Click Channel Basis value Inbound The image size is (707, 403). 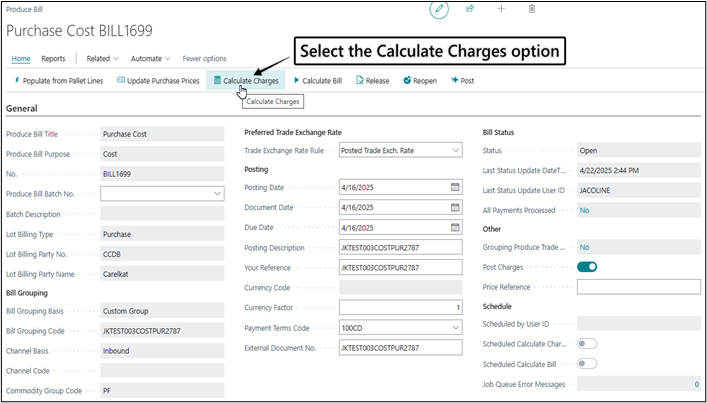point(162,351)
